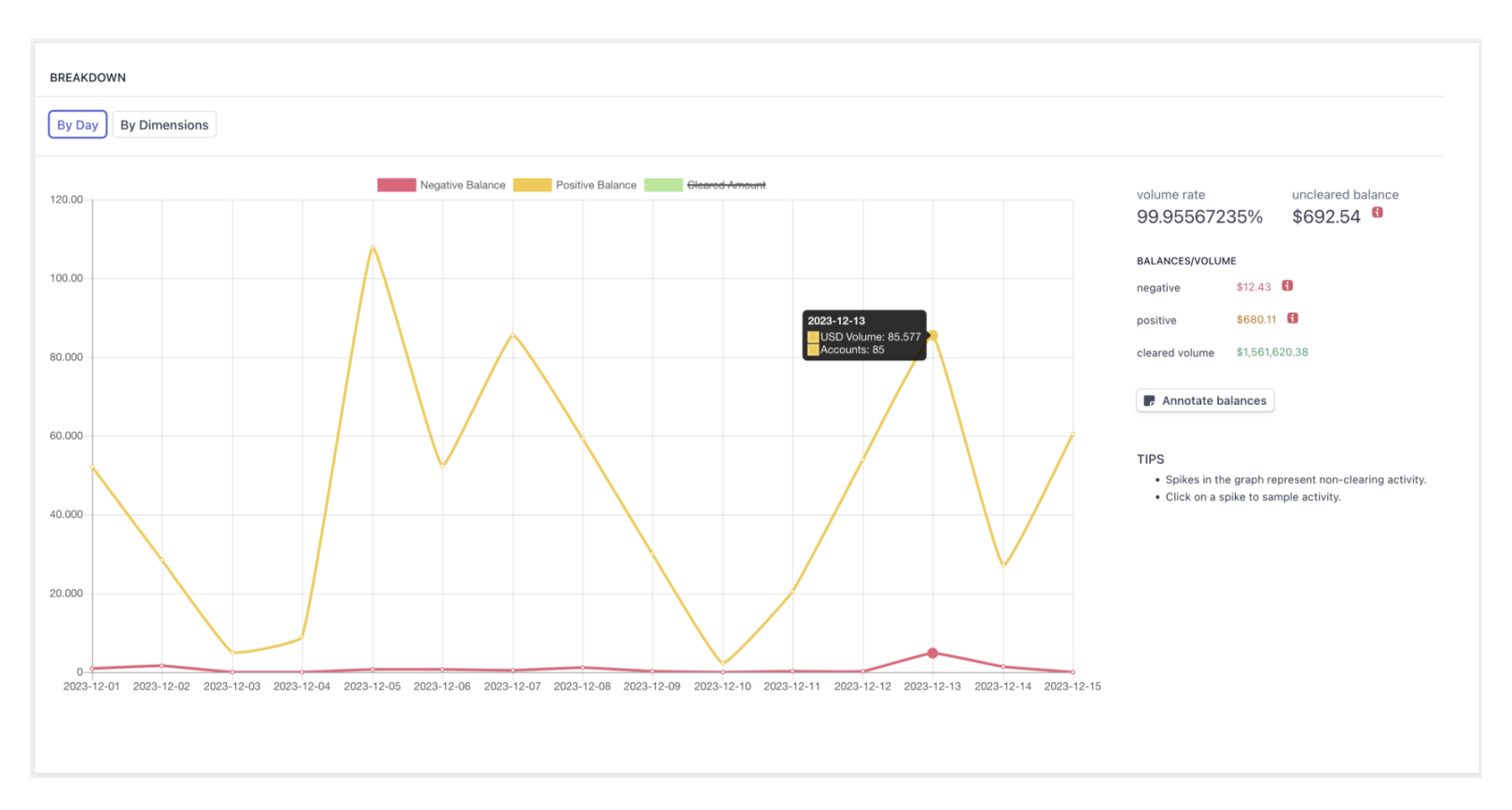Toggle the Cleared Amount legend swatch
Viewport: 1512px width, 810px height.
pyautogui.click(x=664, y=185)
